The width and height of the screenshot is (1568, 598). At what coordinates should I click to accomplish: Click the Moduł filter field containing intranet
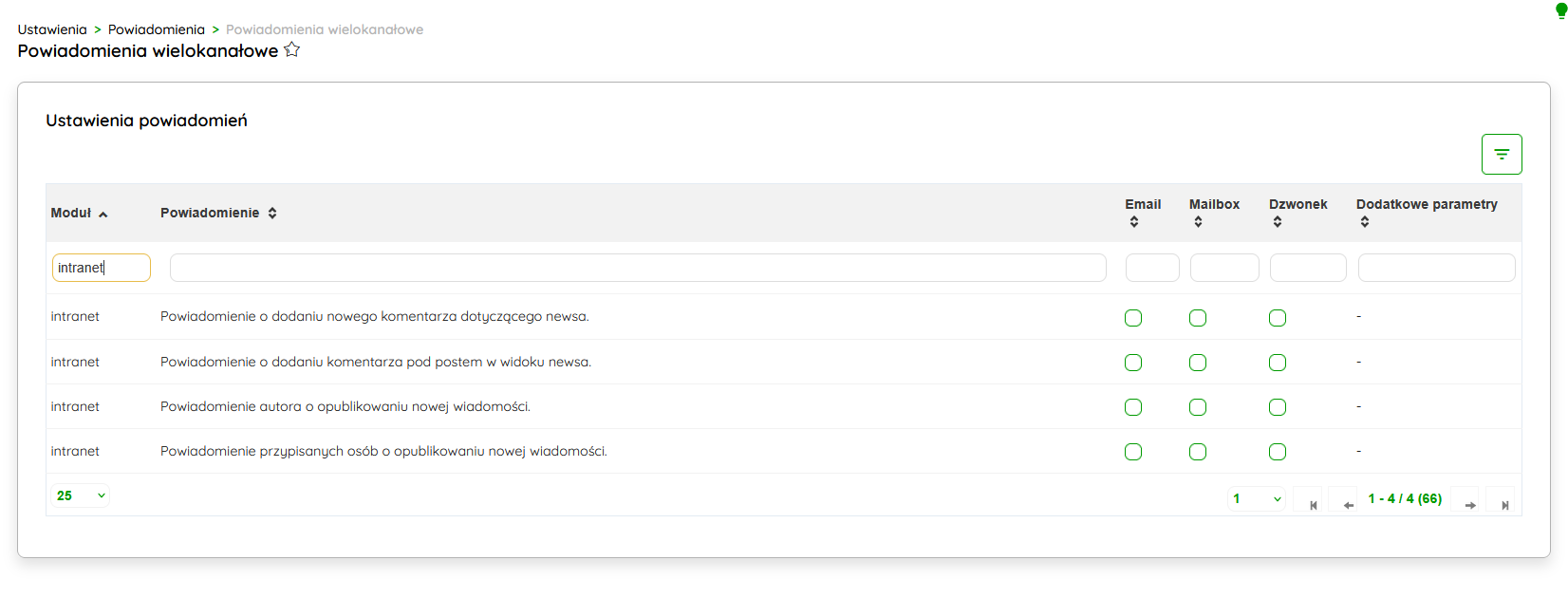pos(101,268)
